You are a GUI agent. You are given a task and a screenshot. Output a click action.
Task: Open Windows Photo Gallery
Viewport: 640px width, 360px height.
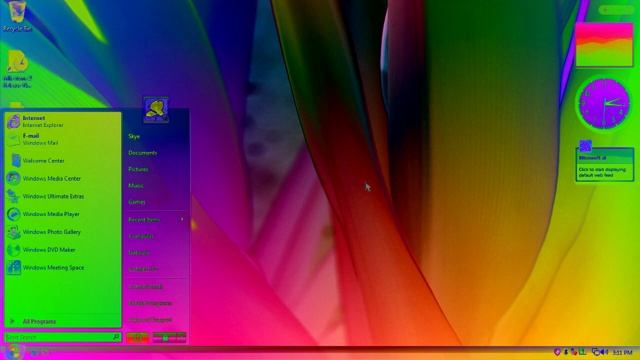coord(63,232)
